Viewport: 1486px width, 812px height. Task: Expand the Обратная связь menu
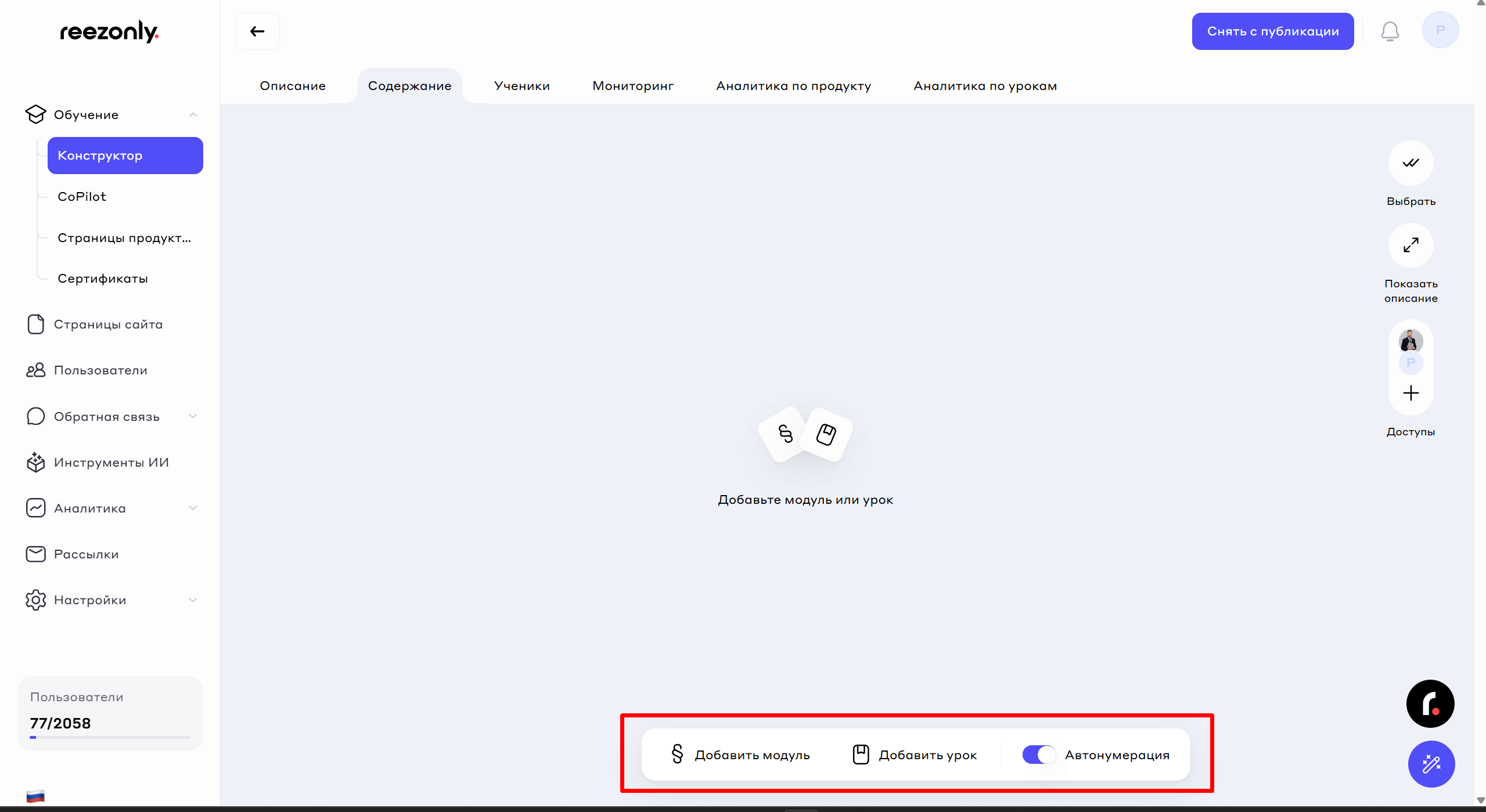coord(193,416)
